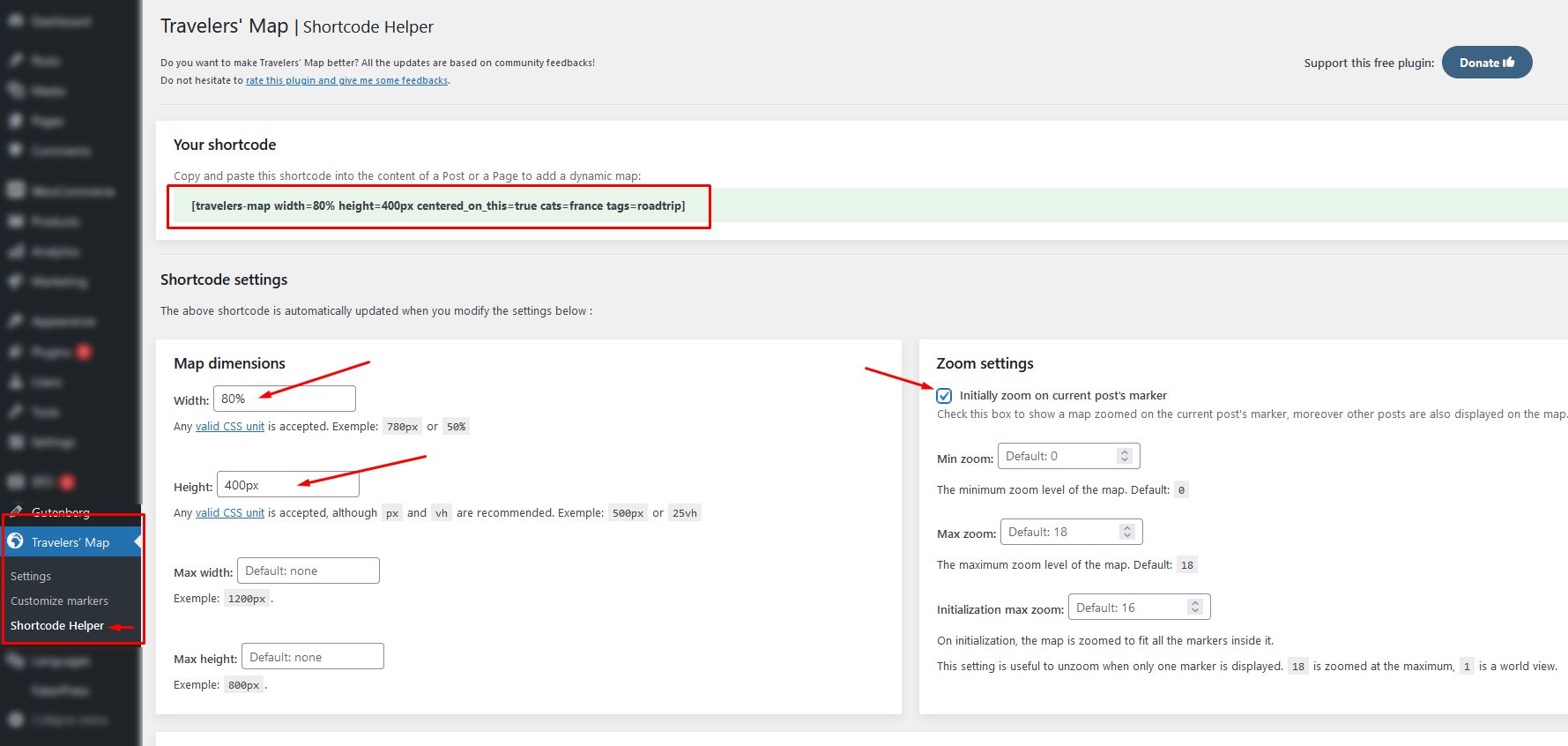Click the Max zoom number field
This screenshot has height=746, width=1568.
(1072, 532)
